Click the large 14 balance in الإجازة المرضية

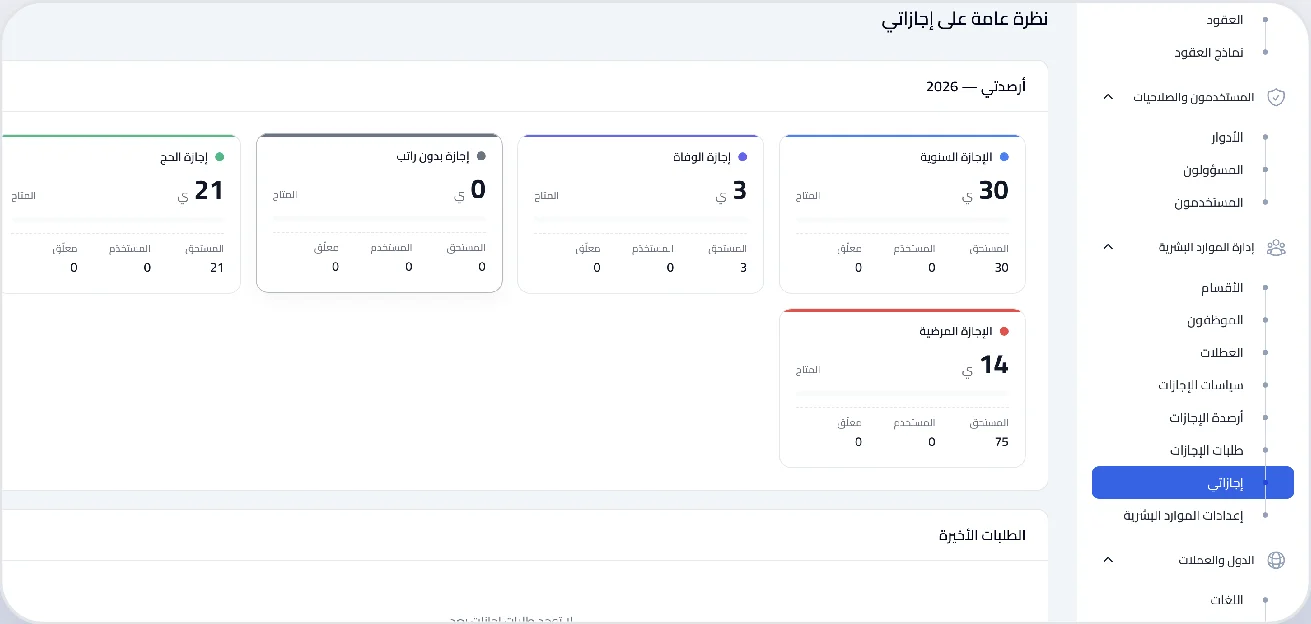point(994,365)
